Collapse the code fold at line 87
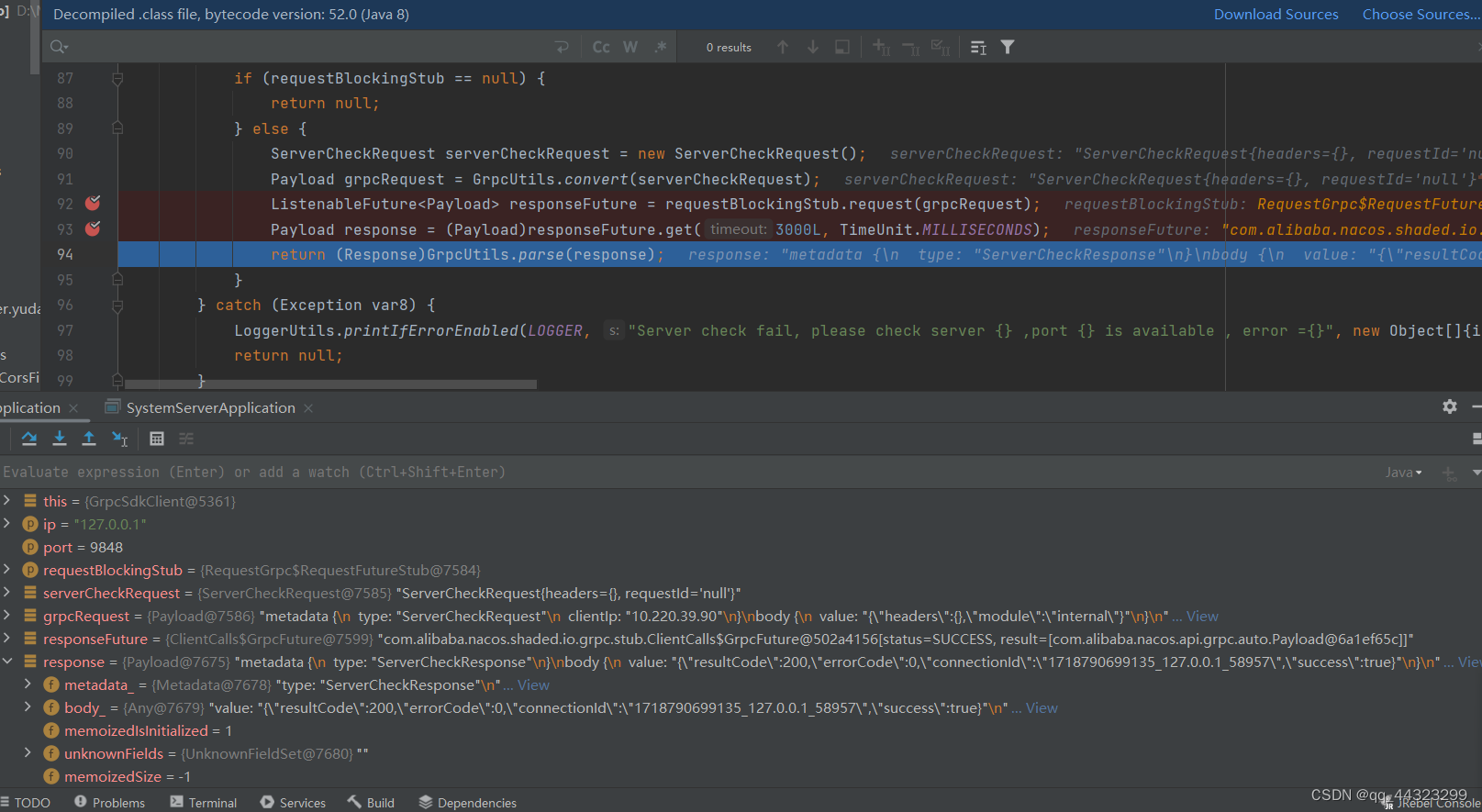The width and height of the screenshot is (1482, 812). 117,79
